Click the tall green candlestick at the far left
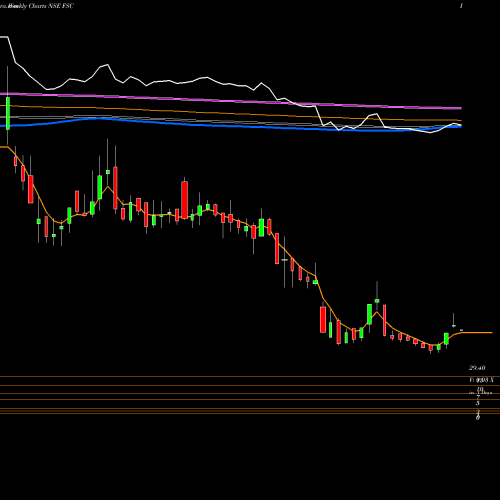This screenshot has width=500, height=500. (8, 113)
